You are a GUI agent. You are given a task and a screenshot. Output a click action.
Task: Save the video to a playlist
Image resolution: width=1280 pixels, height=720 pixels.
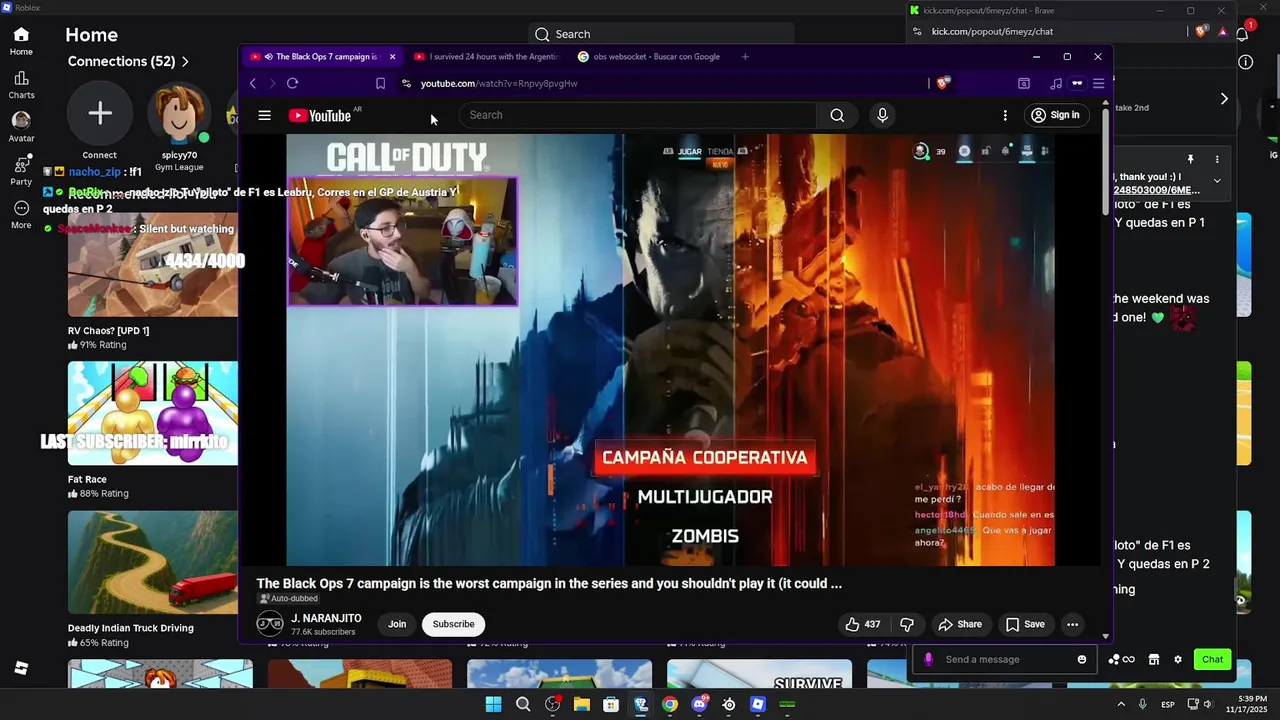pos(1025,624)
